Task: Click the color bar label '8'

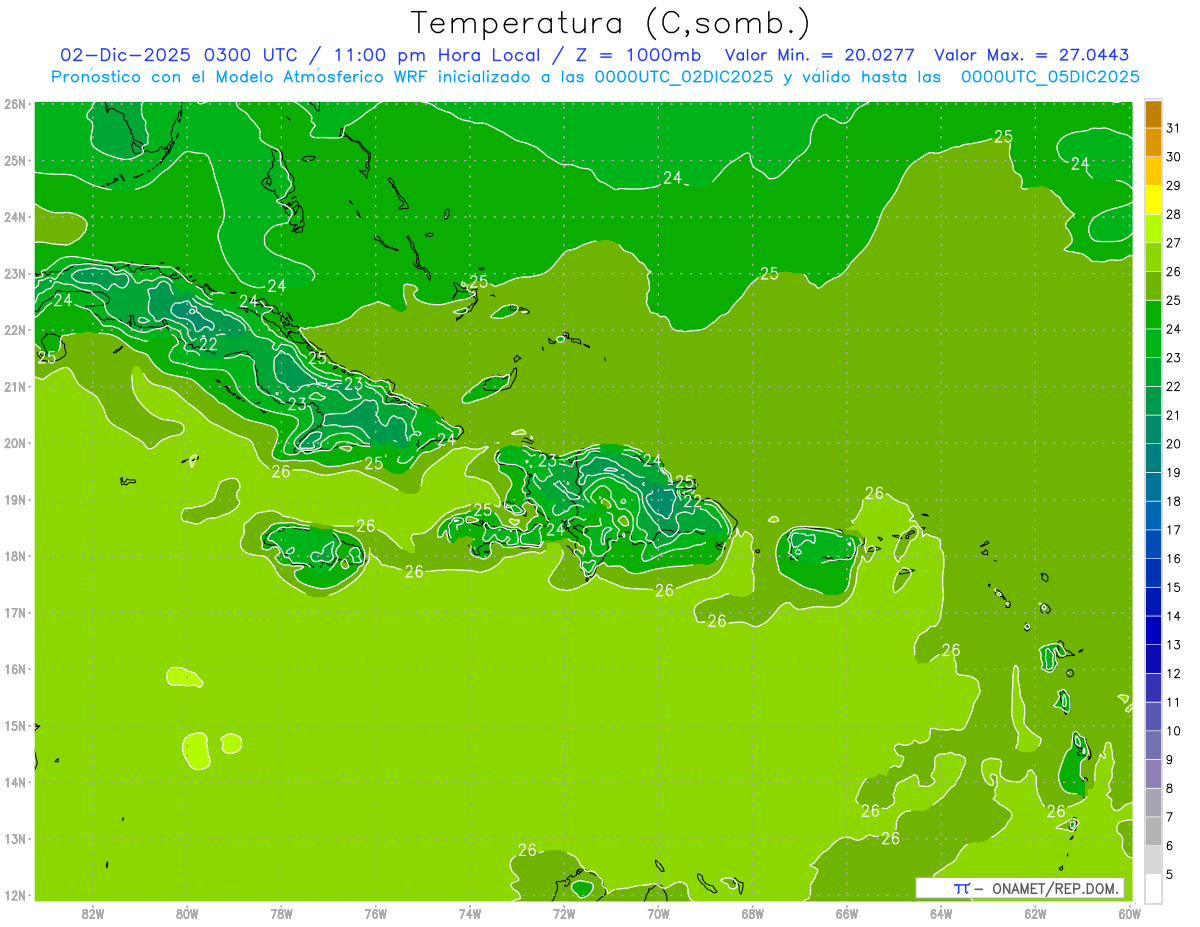Action: pyautogui.click(x=1170, y=788)
